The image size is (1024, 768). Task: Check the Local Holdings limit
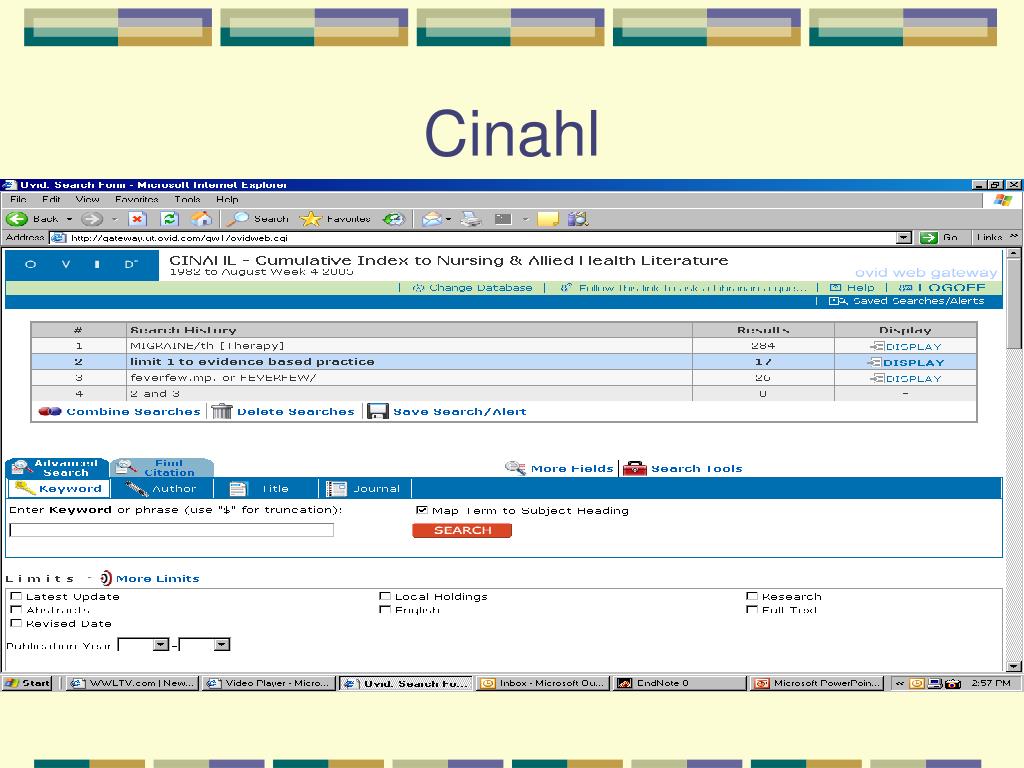coord(385,596)
